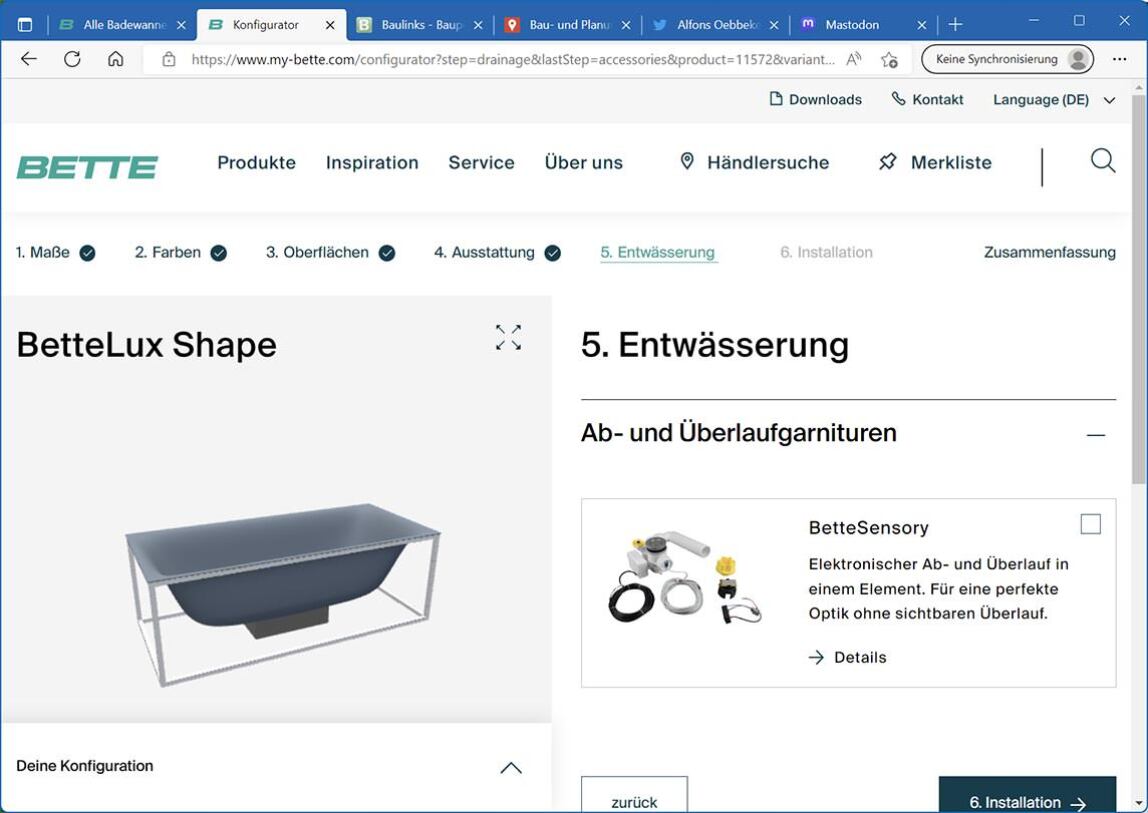Click the zurück button
Image resolution: width=1148 pixels, height=813 pixels.
click(634, 795)
